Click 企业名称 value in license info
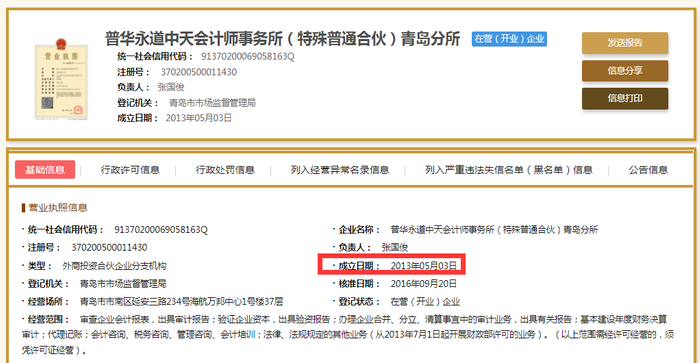Viewport: 700px width, 363px height. click(494, 229)
